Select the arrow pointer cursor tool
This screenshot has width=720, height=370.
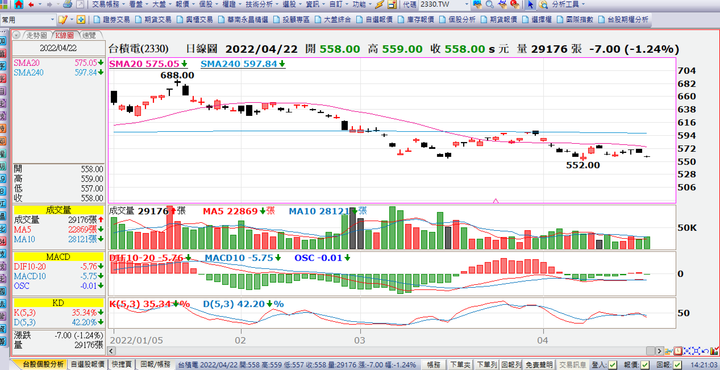point(530,5)
